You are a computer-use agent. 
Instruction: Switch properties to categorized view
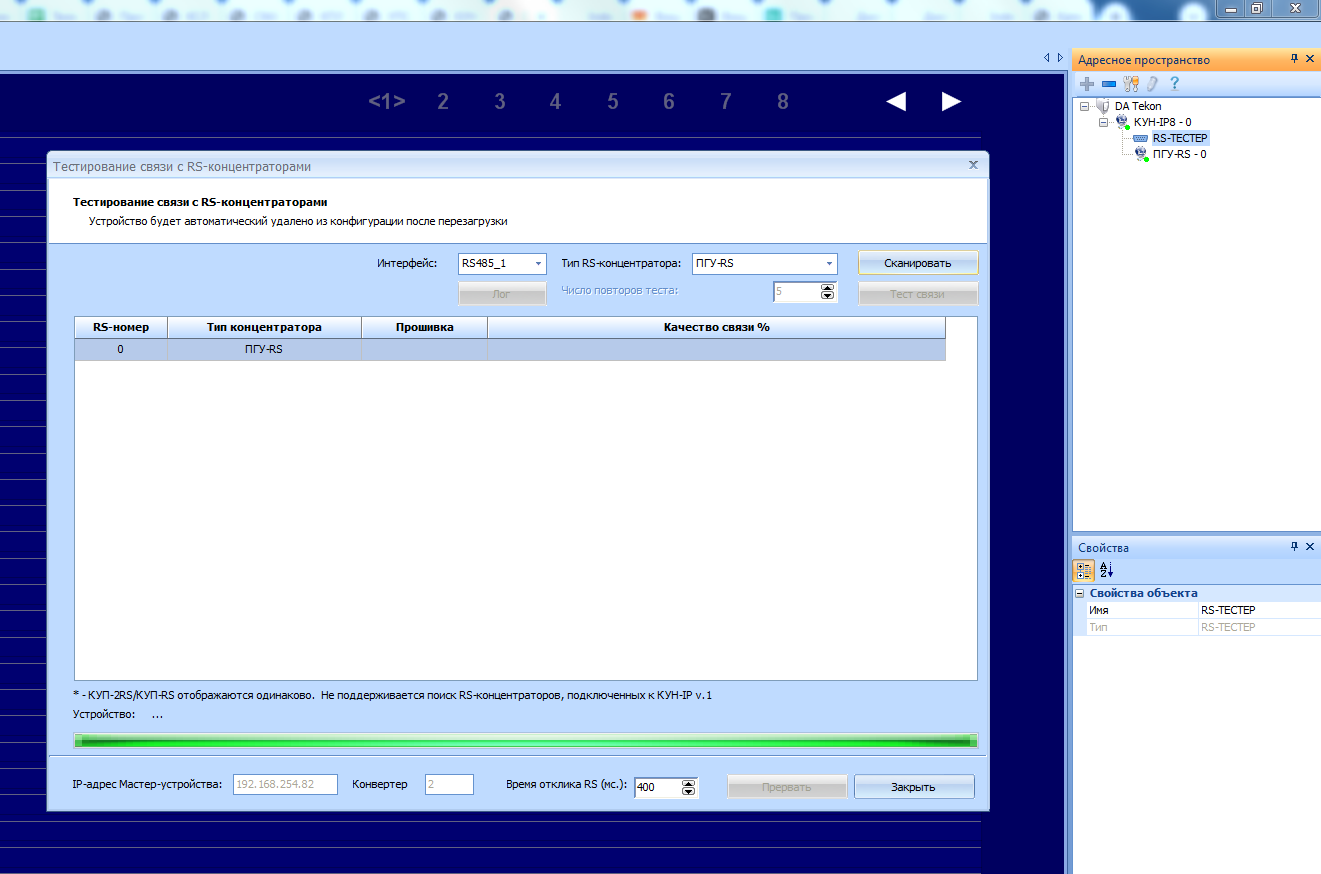pos(1083,570)
